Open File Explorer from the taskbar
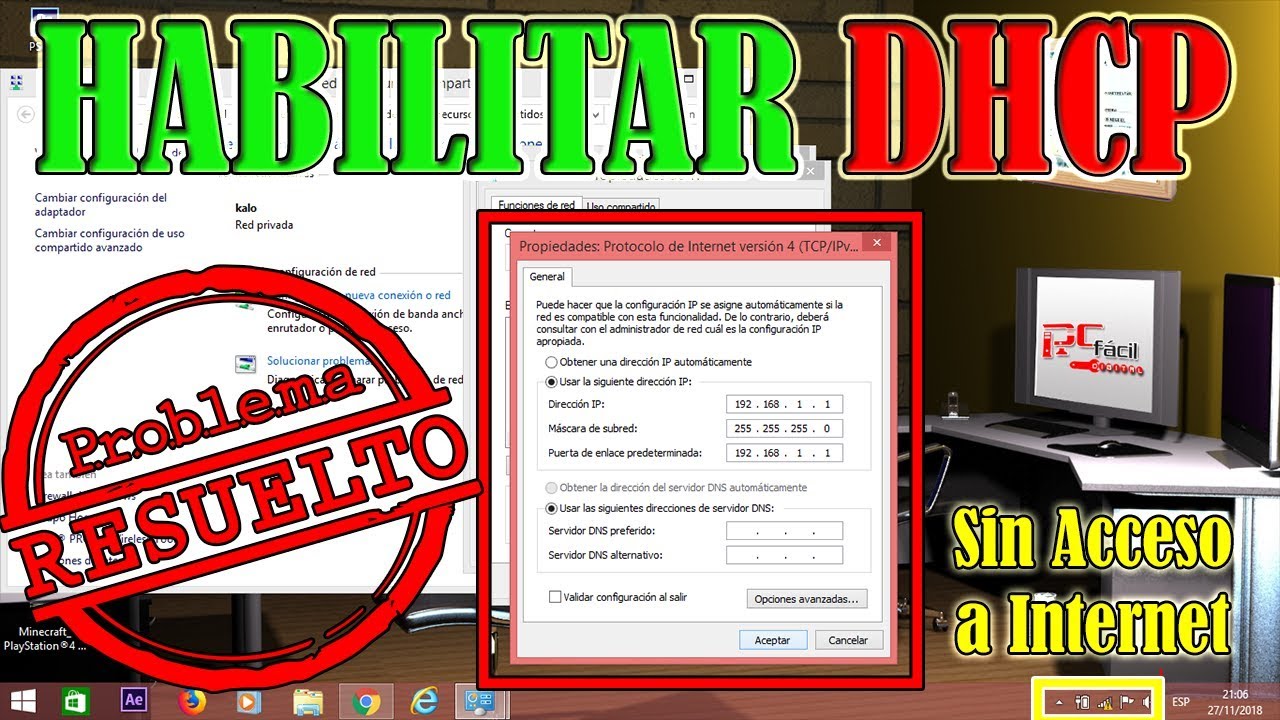The image size is (1280, 720). 308,702
